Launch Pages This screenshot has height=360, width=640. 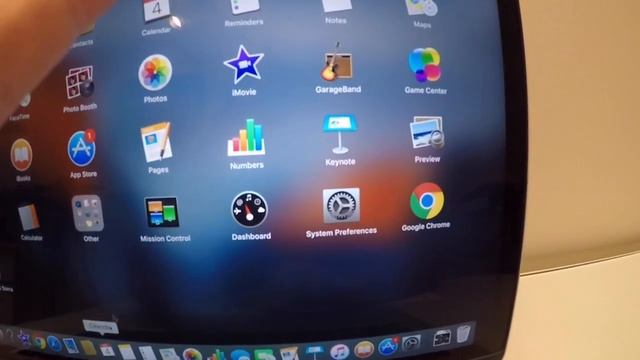pos(156,142)
